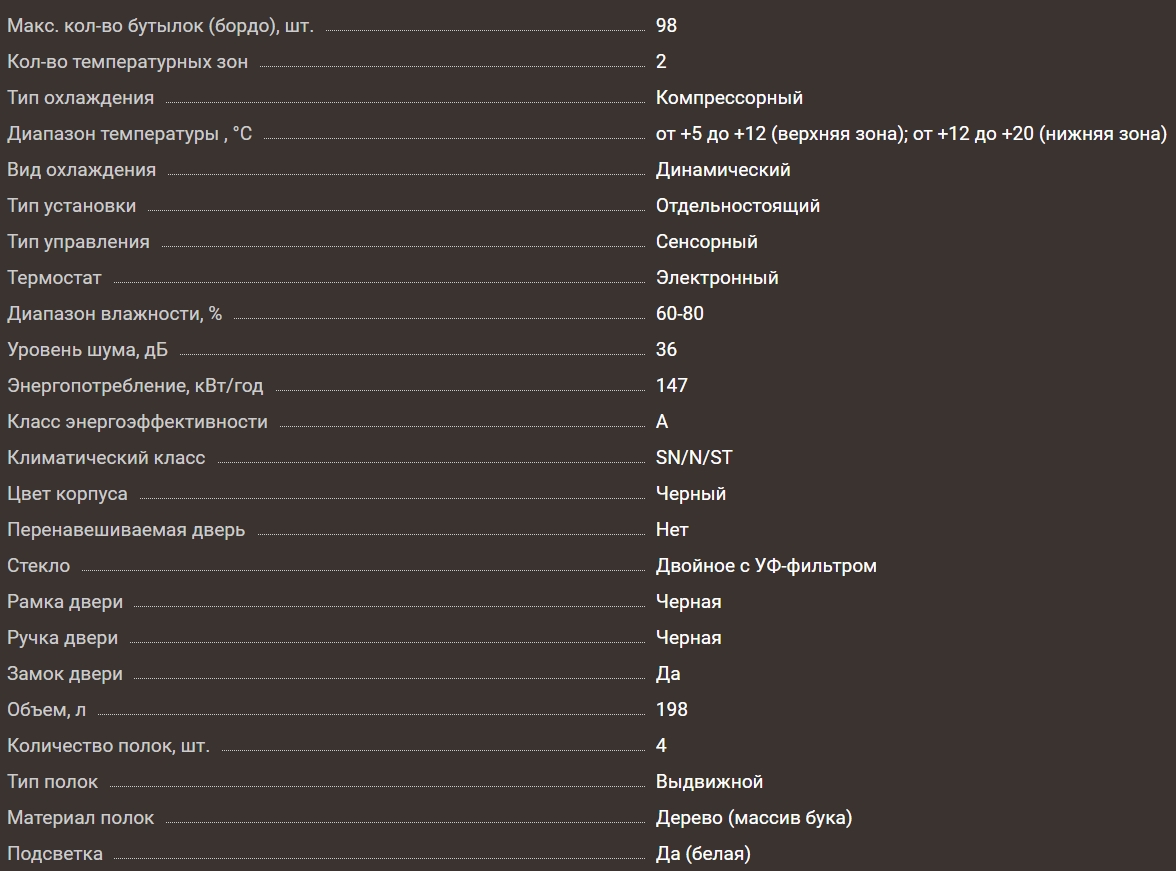Click the climate class value SN/N/ST

pos(694,458)
